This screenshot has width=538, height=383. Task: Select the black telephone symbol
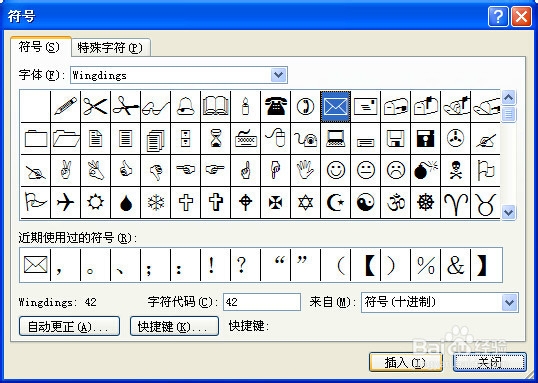pos(276,106)
